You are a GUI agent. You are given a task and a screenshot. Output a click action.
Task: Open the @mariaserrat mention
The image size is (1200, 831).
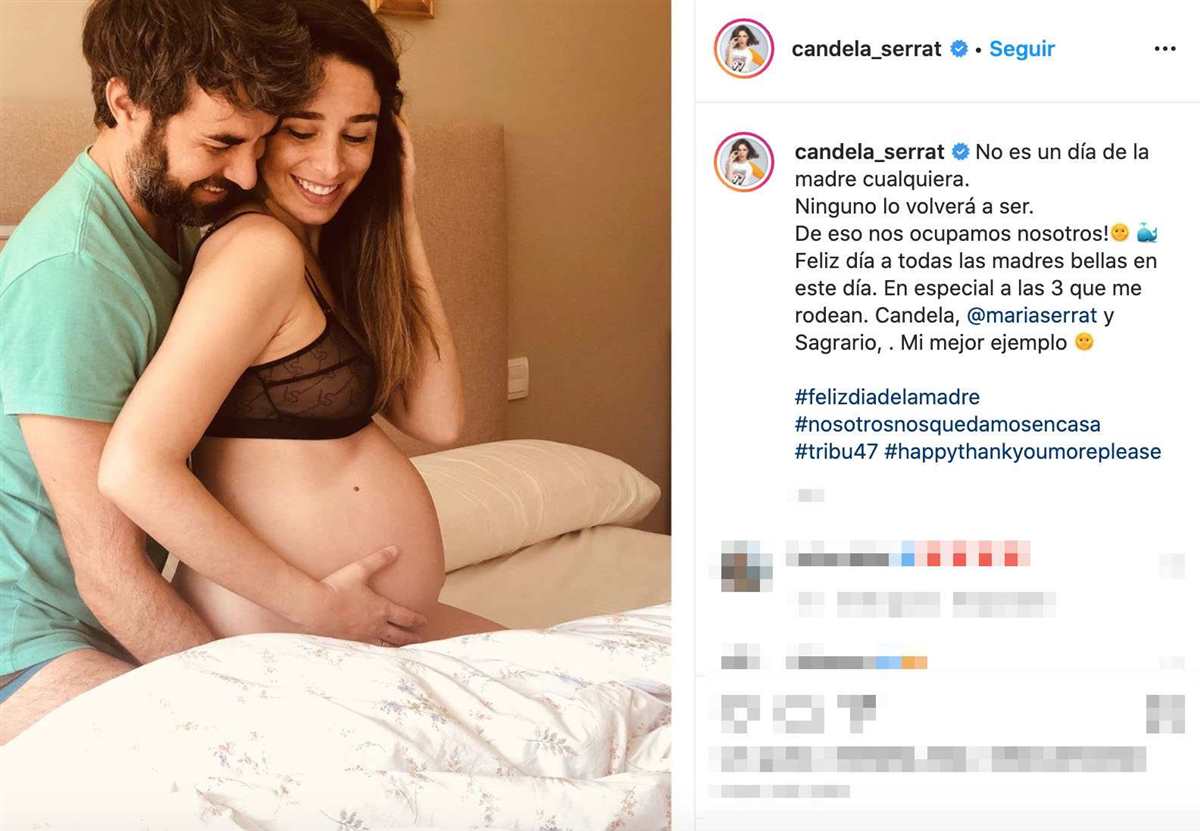pos(1033,316)
